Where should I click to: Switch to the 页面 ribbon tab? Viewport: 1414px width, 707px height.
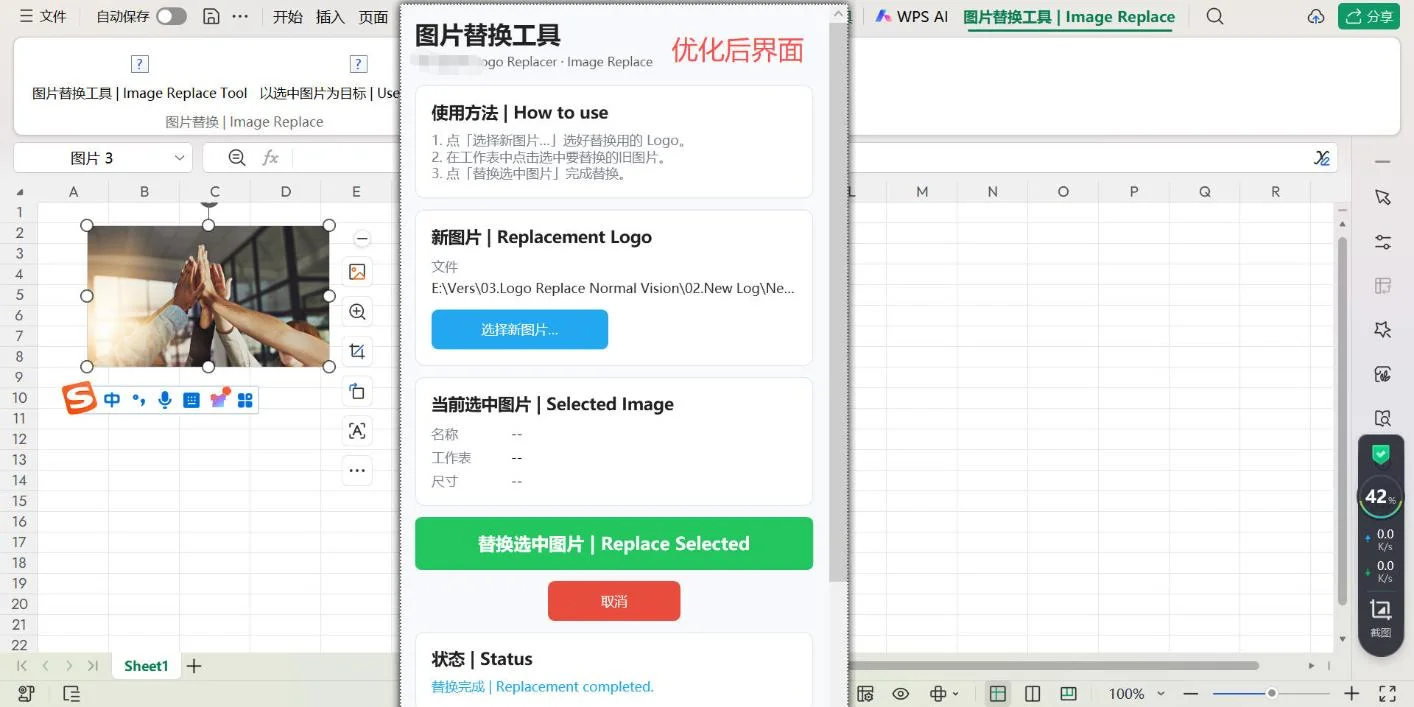pyautogui.click(x=373, y=17)
